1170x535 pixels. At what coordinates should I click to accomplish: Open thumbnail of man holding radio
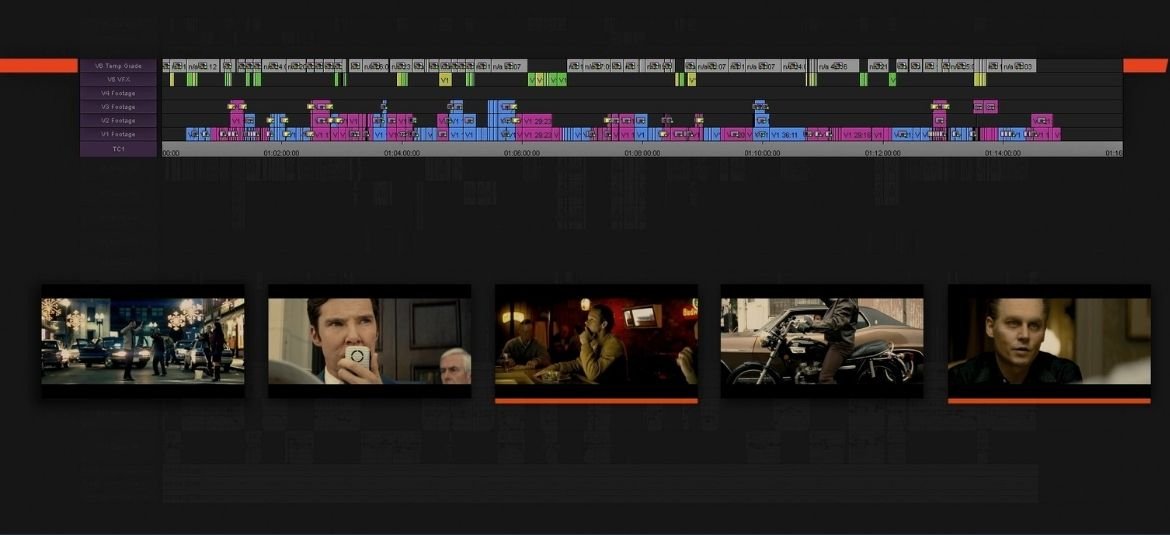click(369, 341)
